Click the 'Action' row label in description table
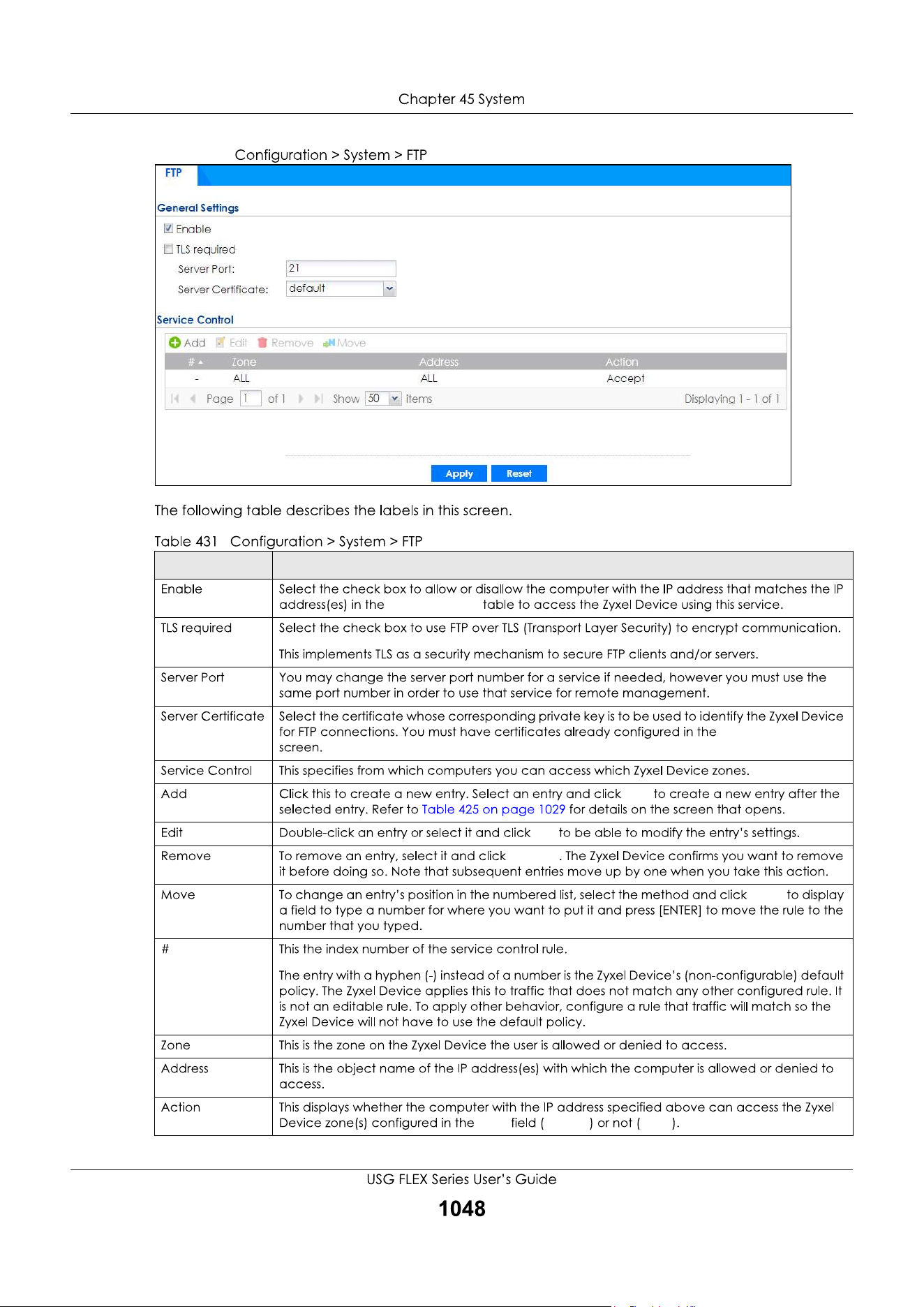The width and height of the screenshot is (924, 1307). click(181, 1107)
